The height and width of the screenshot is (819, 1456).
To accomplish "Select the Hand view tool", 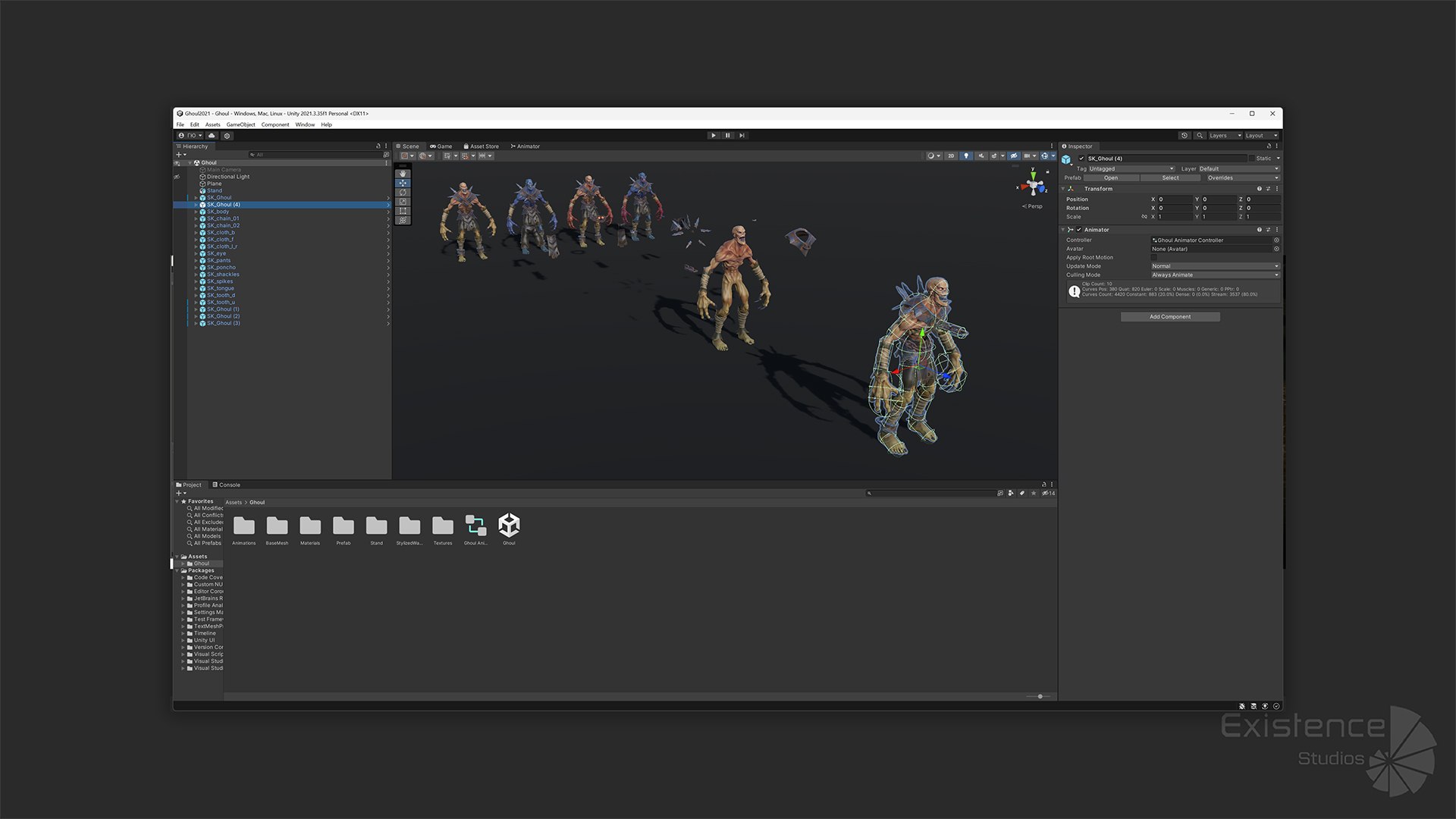I will coord(403,174).
